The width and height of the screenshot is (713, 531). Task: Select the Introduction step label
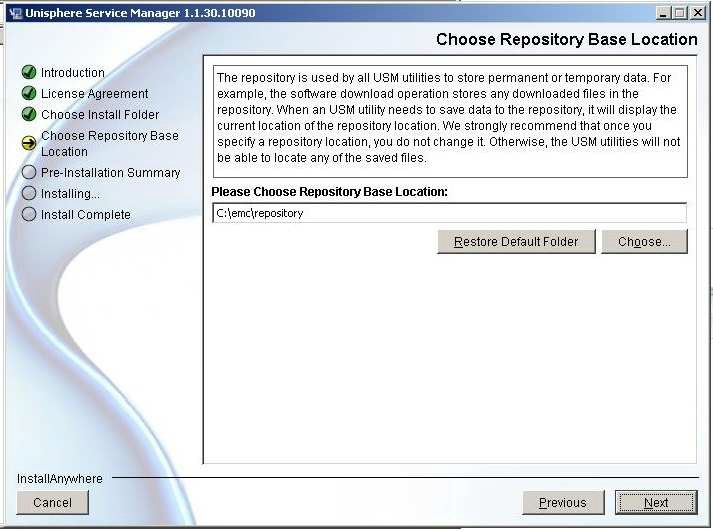(73, 73)
